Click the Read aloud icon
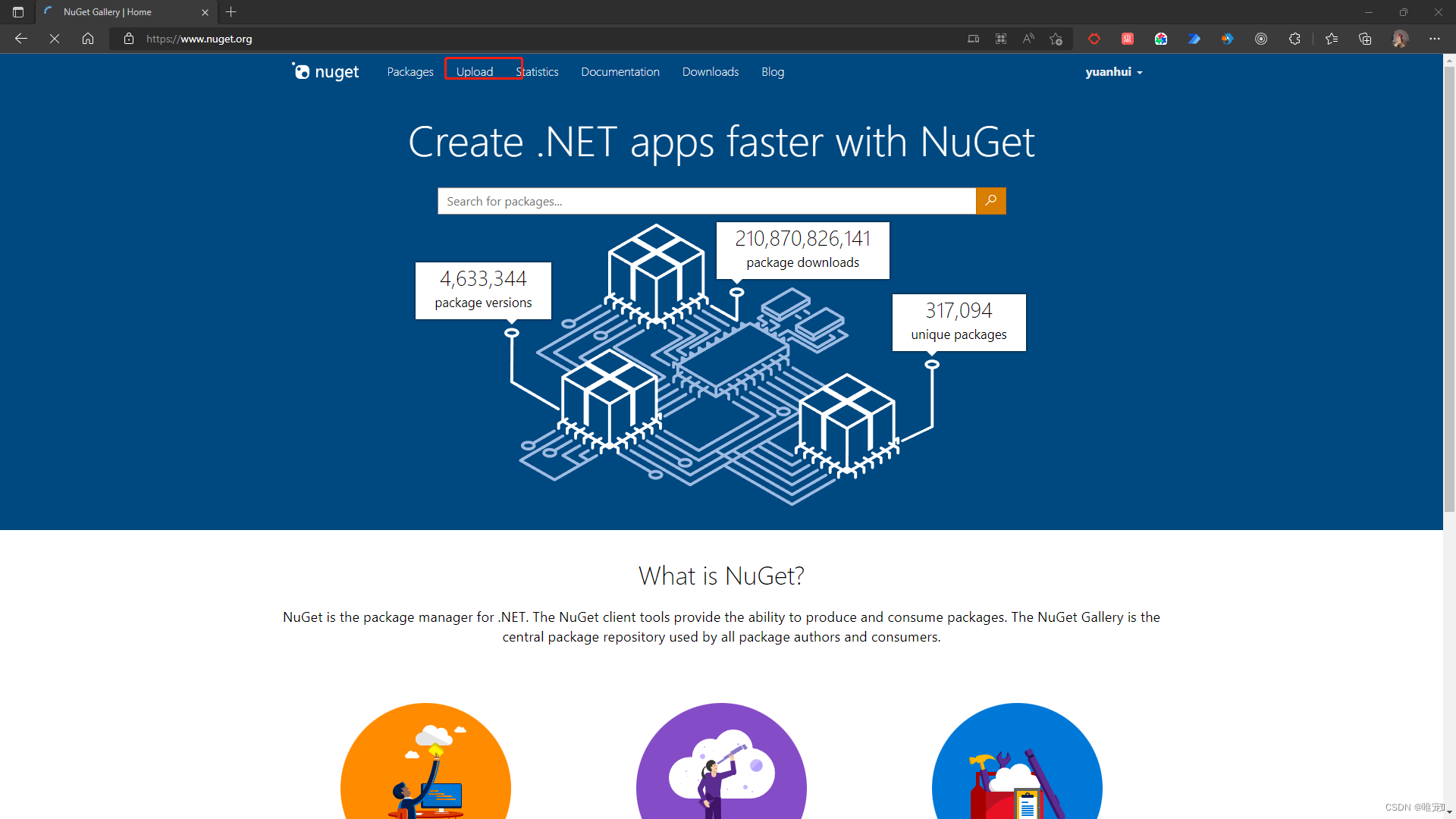The image size is (1456, 819). 1028,39
